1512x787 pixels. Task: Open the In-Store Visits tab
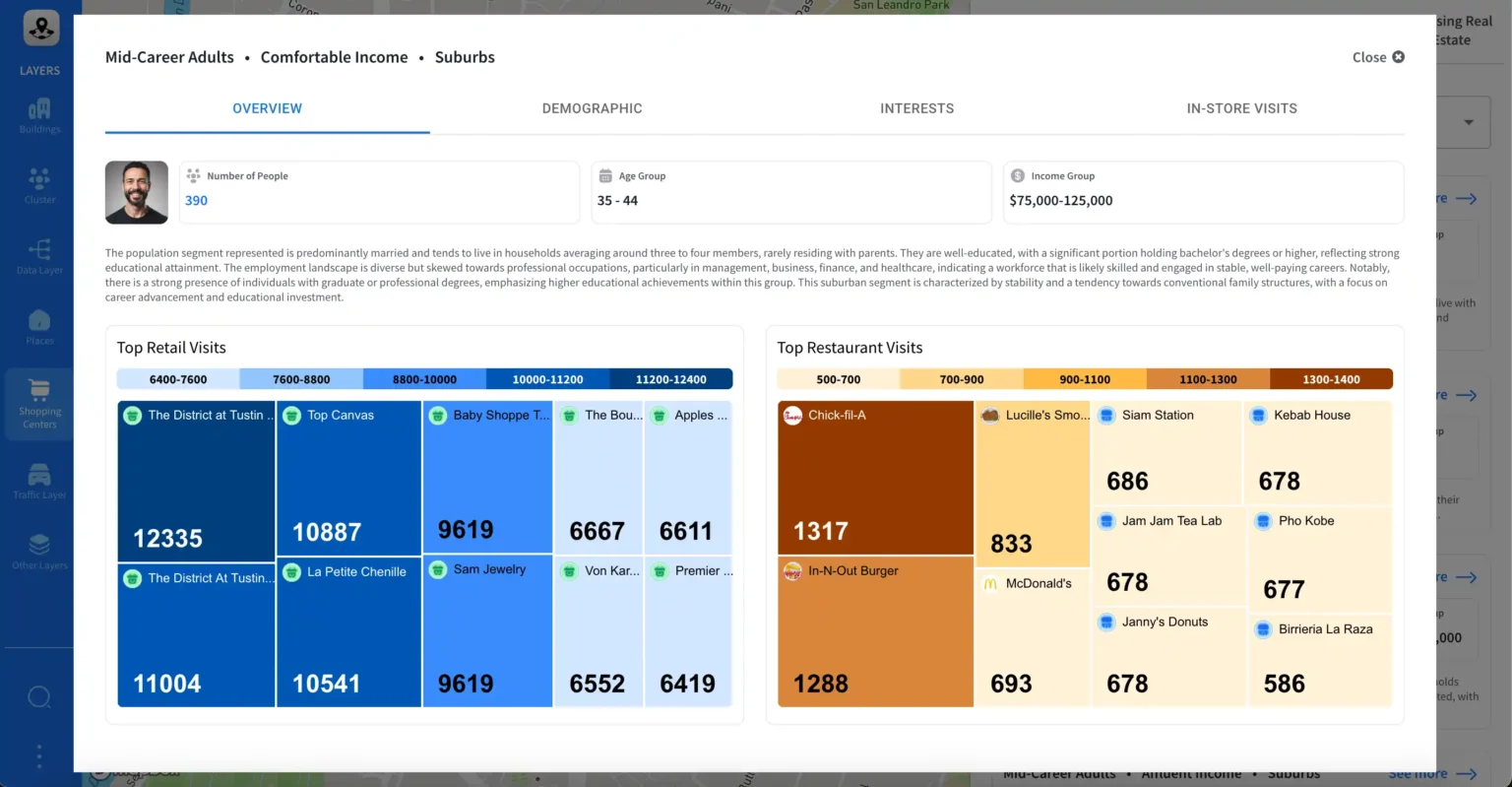click(1241, 108)
